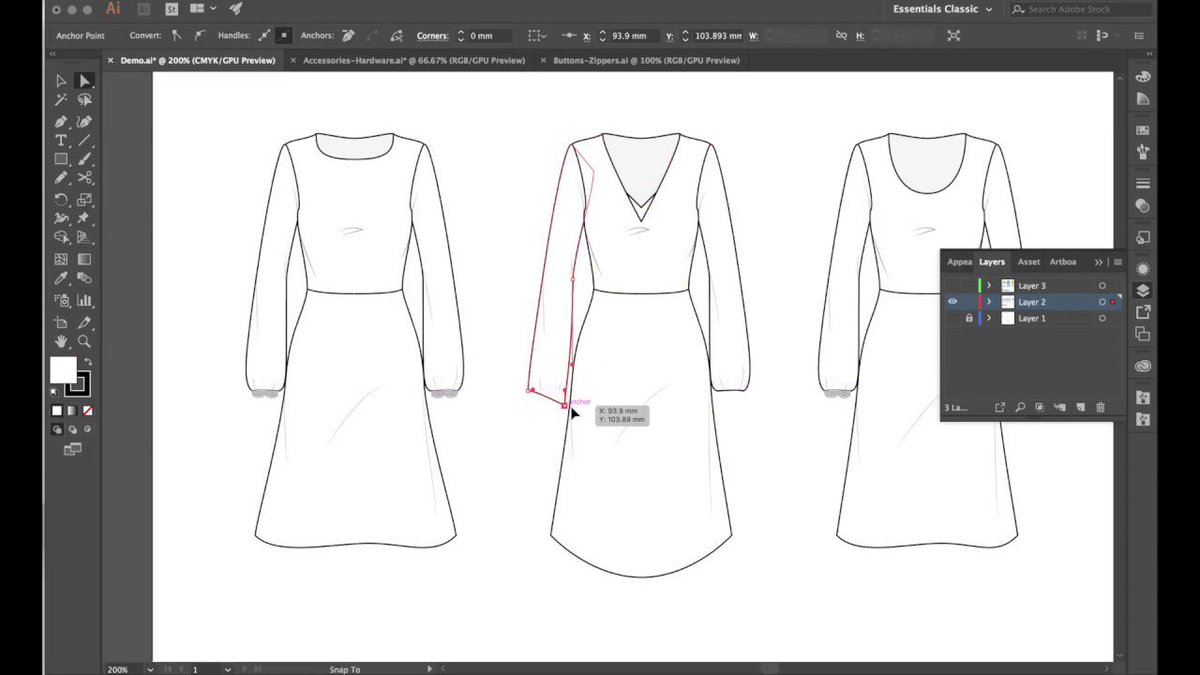Expand Layer 3 disclosure arrow

[989, 286]
